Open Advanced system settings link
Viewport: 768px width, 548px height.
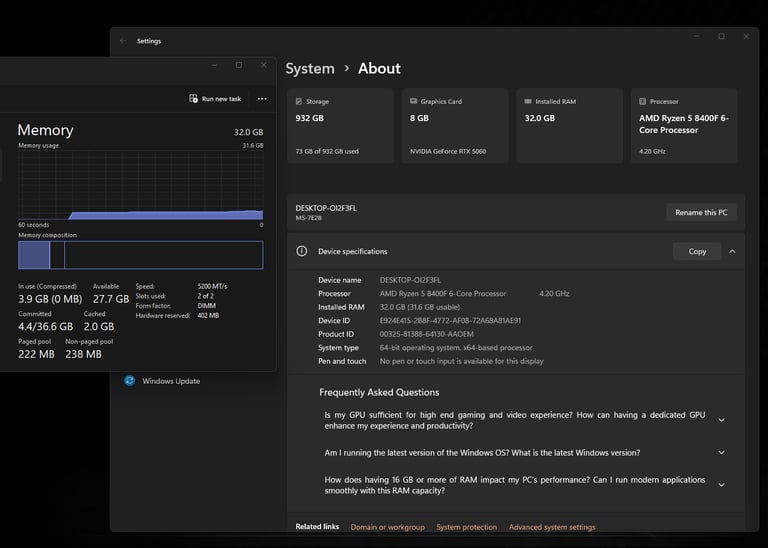[x=552, y=527]
